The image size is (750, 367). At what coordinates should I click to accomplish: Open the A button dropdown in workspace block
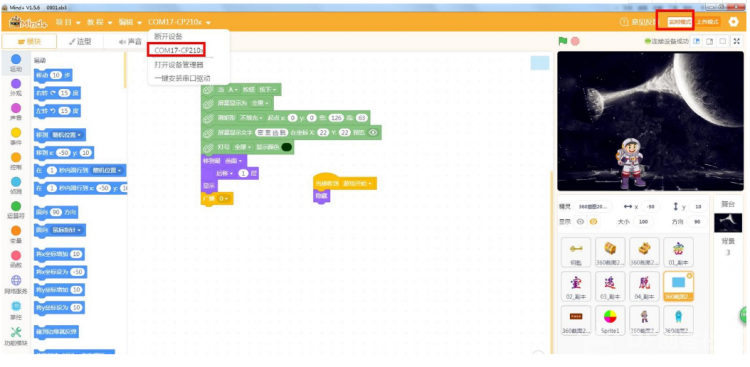(233, 89)
